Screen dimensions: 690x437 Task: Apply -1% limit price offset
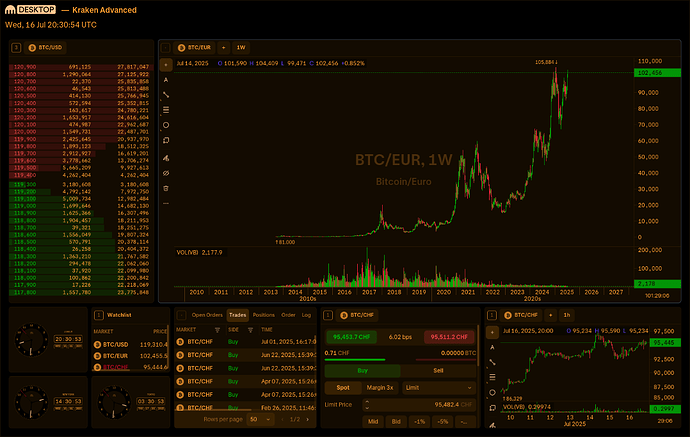419,422
